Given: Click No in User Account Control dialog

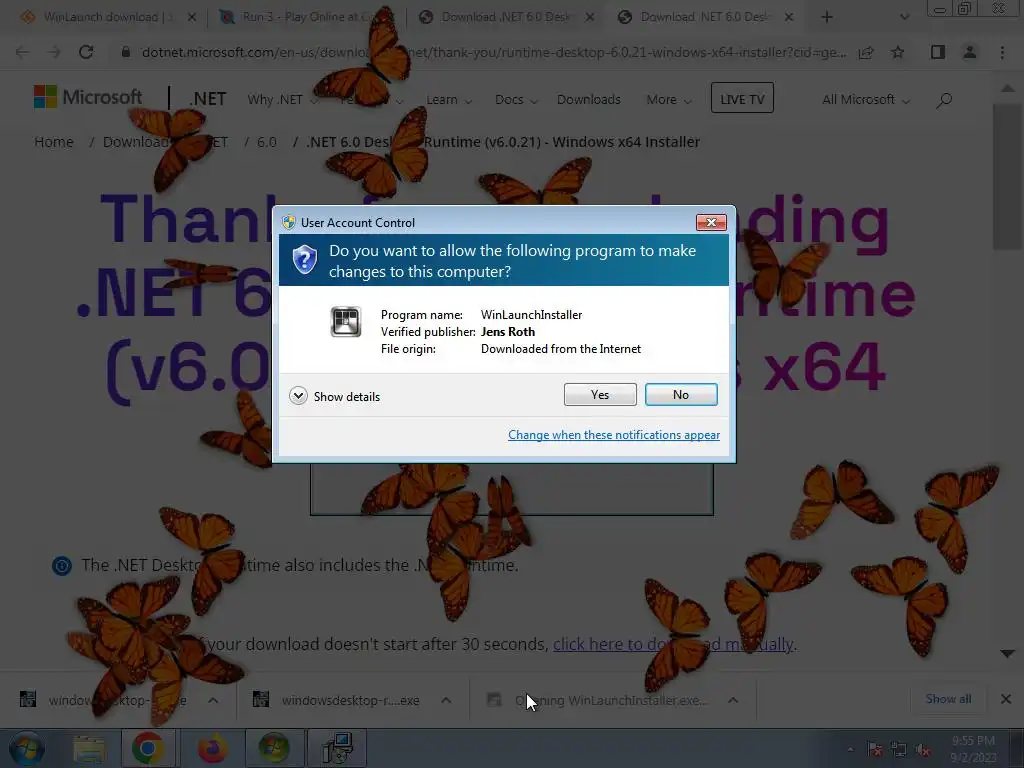Looking at the screenshot, I should pyautogui.click(x=680, y=394).
